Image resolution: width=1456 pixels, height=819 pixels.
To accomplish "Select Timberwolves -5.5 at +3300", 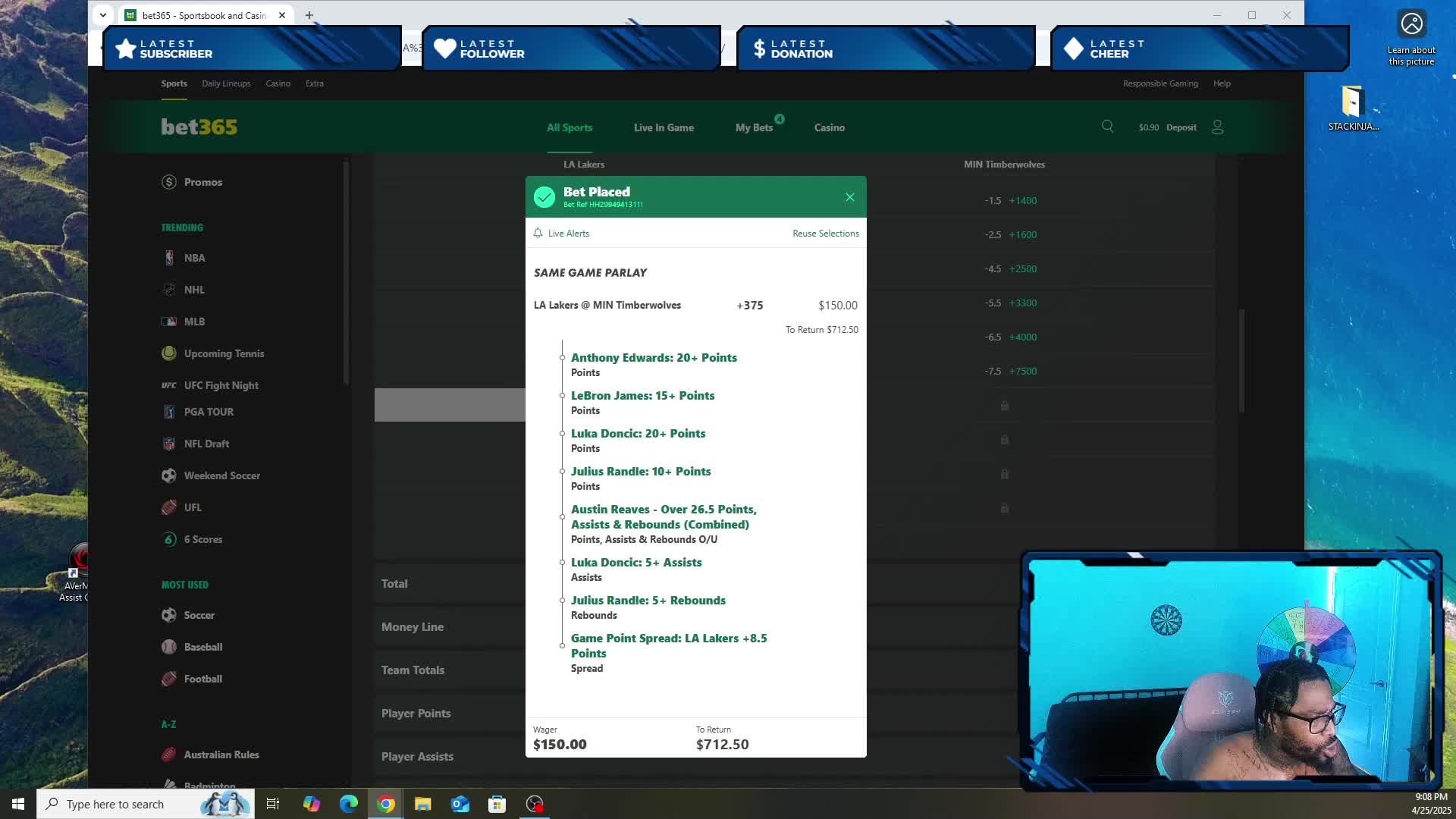I will pos(1010,303).
